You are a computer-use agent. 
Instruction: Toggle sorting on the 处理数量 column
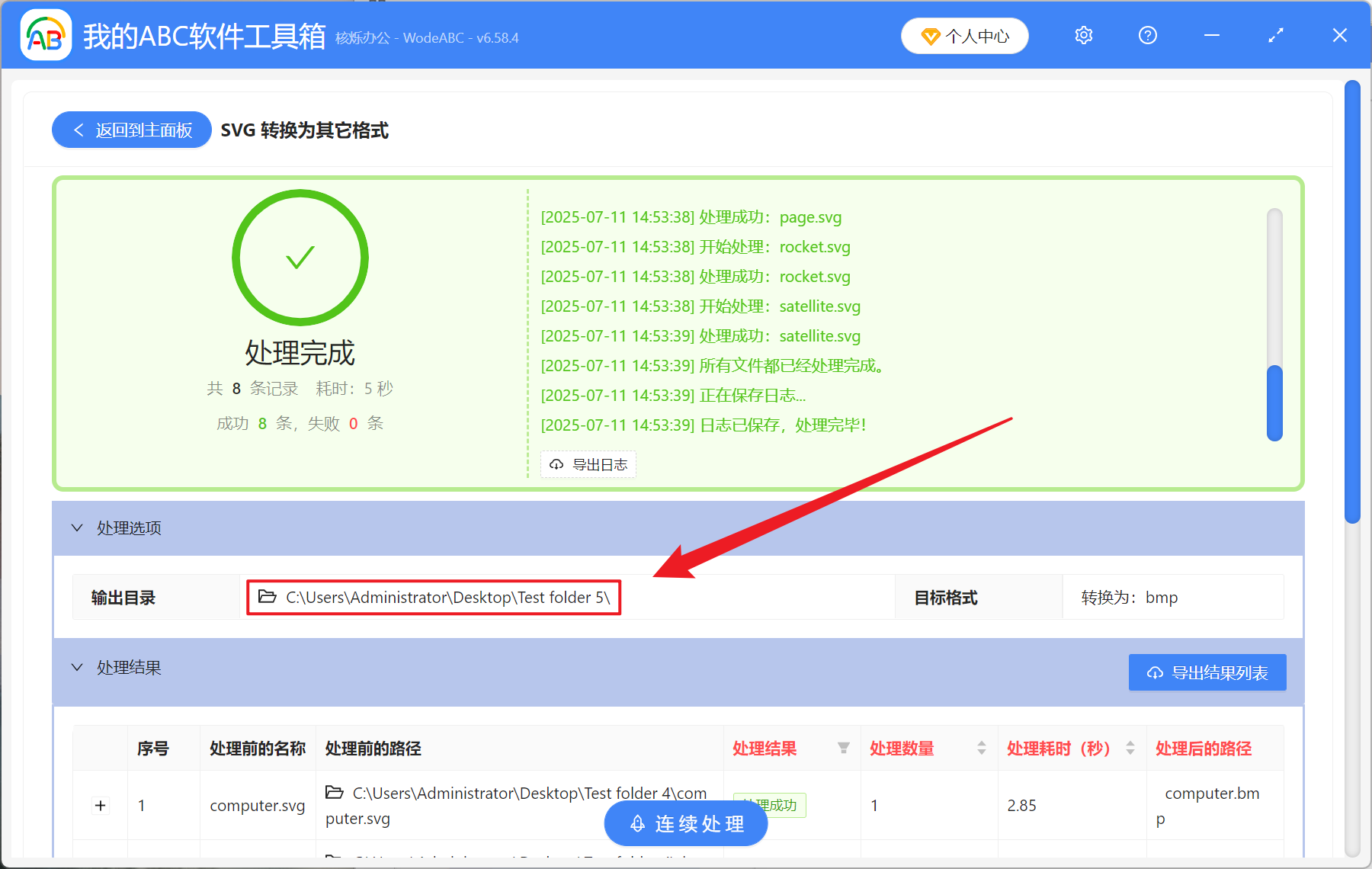980,749
